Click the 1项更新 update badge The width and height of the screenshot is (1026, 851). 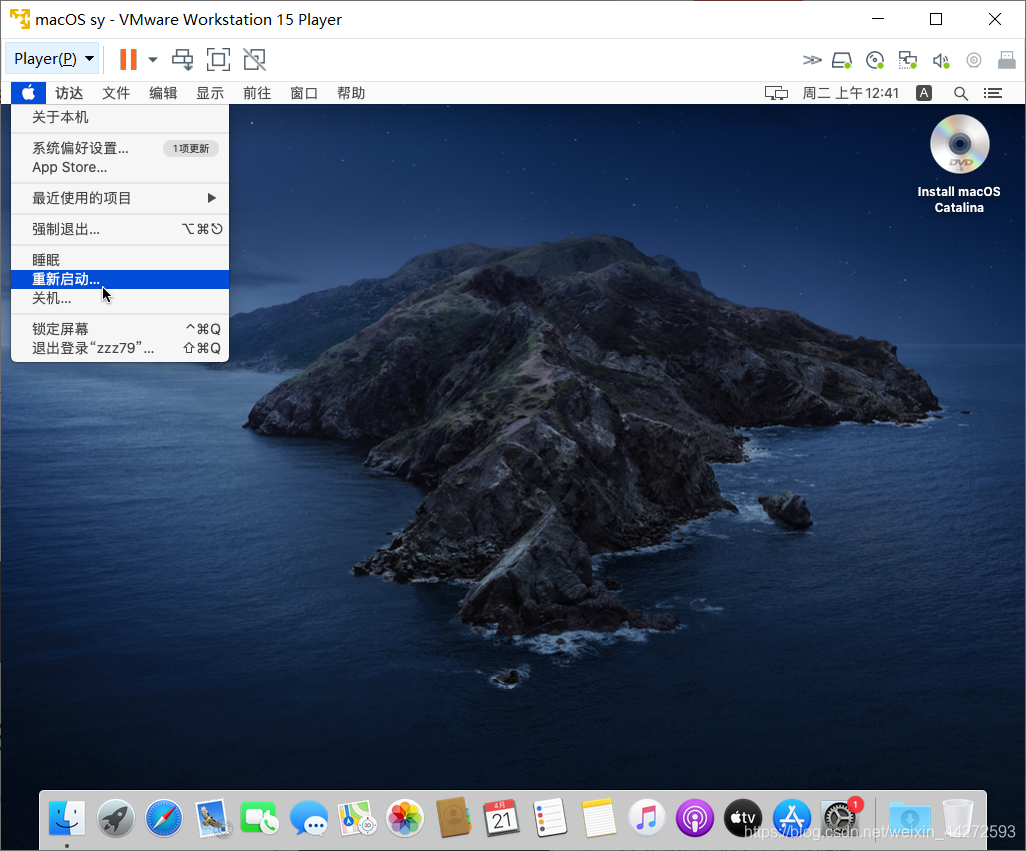[x=190, y=148]
